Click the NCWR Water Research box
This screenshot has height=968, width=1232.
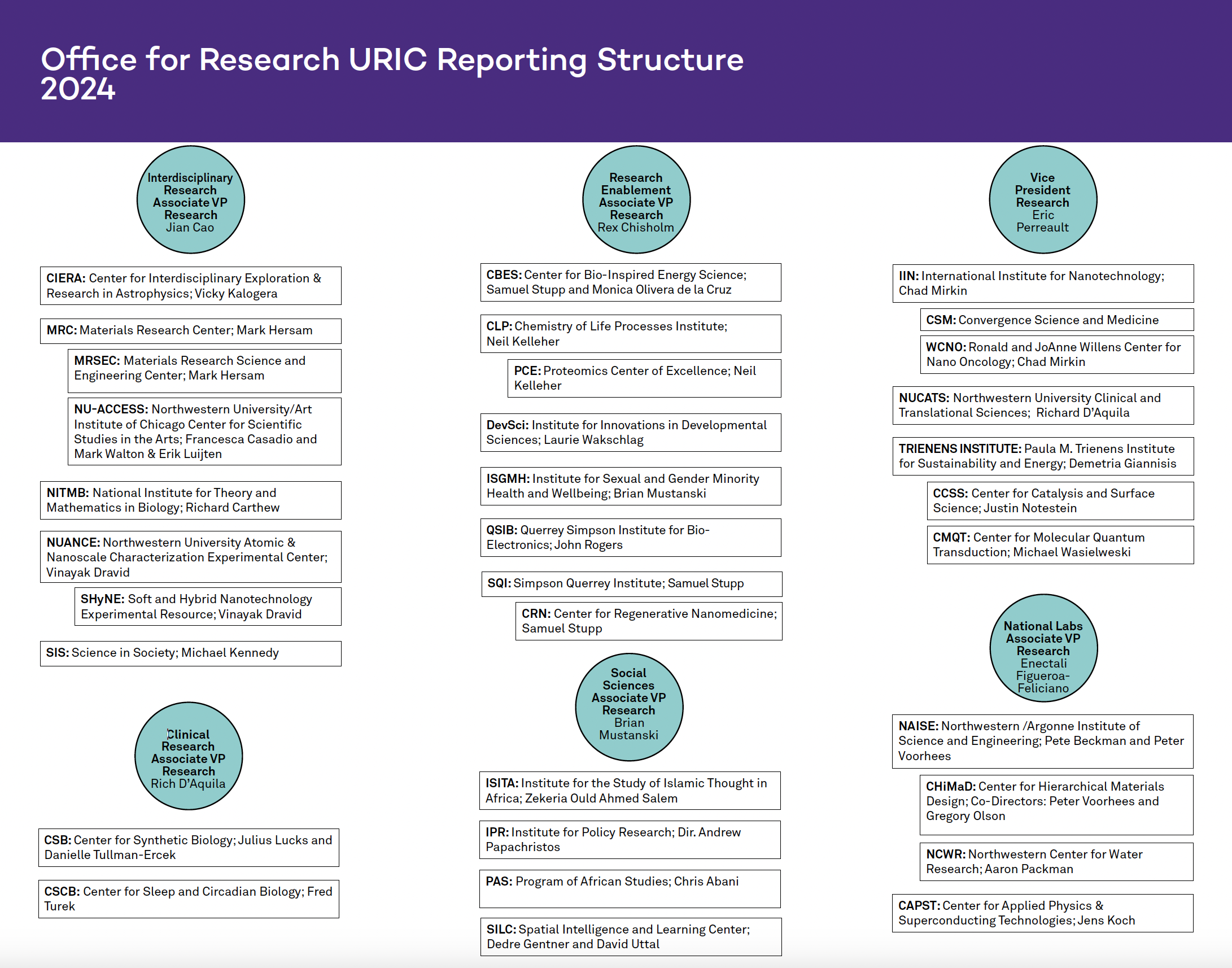point(1056,862)
